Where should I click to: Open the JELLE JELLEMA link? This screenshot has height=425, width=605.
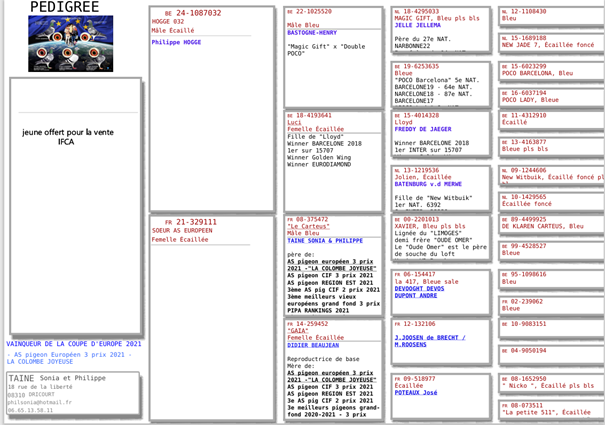[x=418, y=27]
